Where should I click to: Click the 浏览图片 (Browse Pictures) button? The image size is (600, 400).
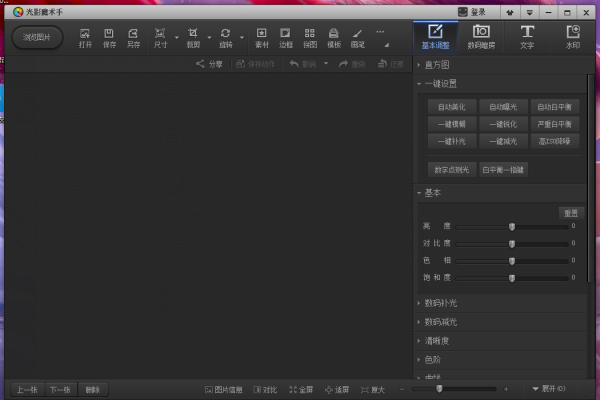[38, 37]
